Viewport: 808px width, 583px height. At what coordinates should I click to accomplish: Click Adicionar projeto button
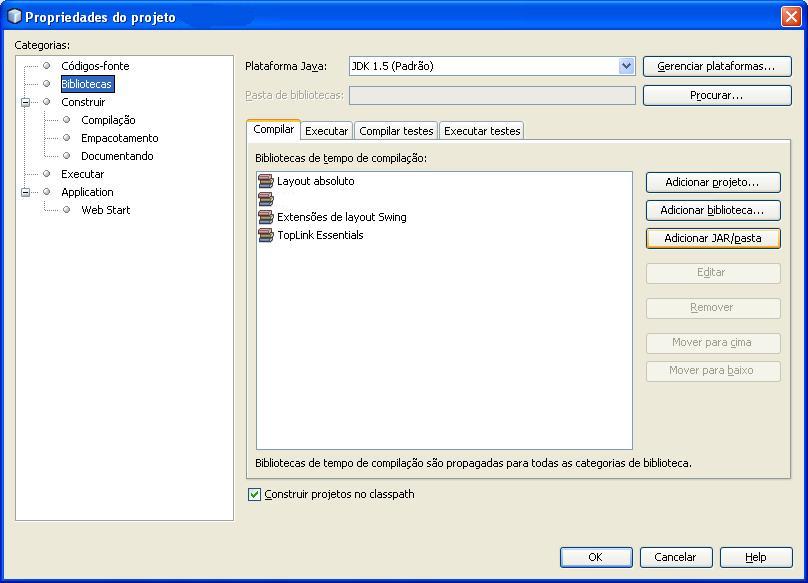[x=713, y=182]
